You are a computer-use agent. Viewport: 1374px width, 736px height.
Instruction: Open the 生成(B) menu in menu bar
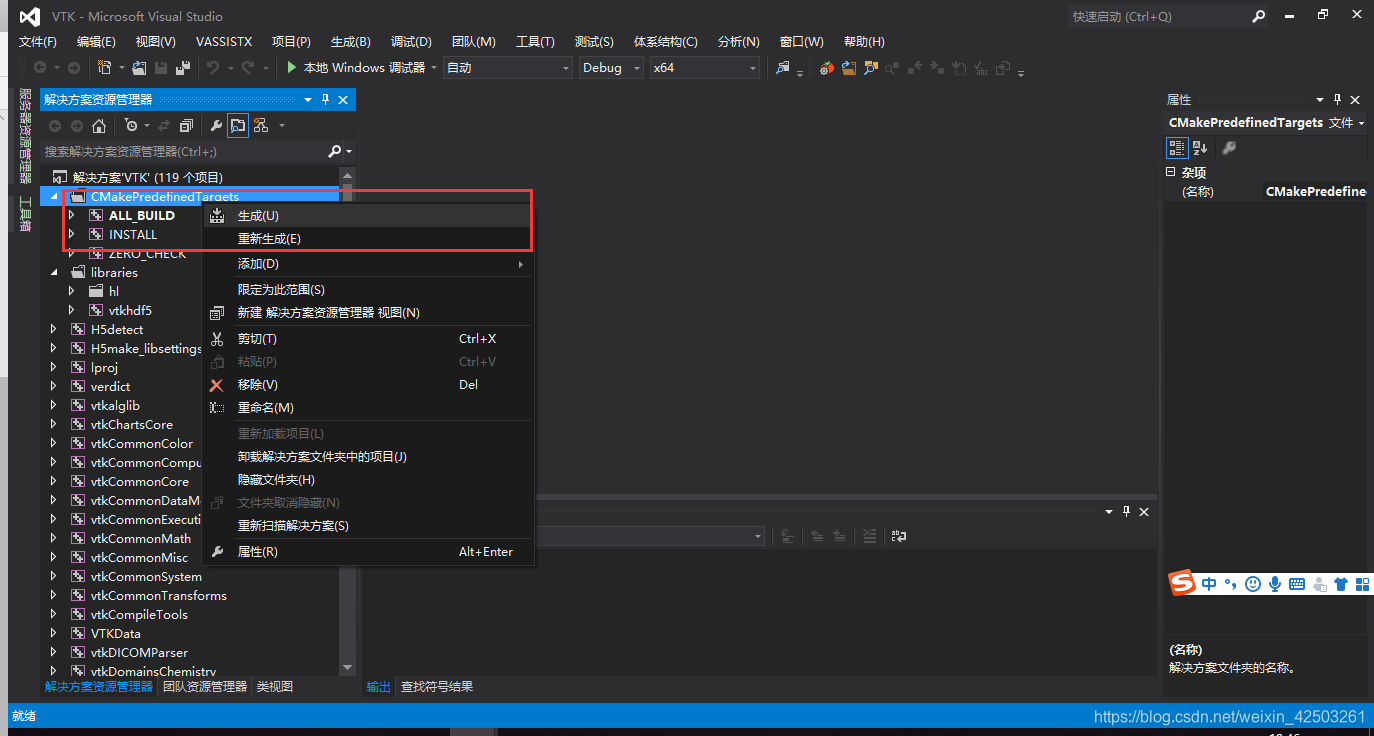coord(350,42)
